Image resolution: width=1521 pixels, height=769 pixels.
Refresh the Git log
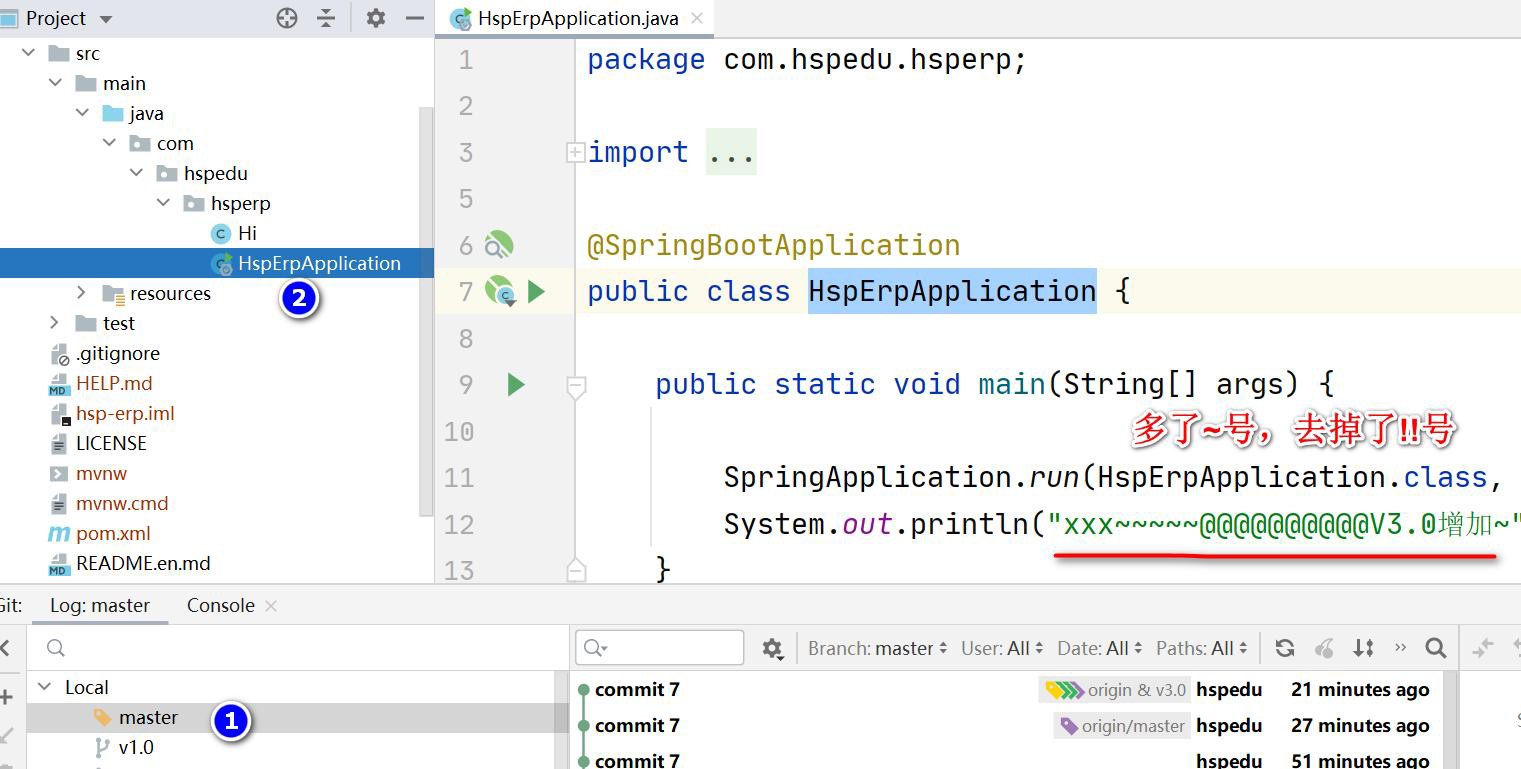[x=1285, y=648]
